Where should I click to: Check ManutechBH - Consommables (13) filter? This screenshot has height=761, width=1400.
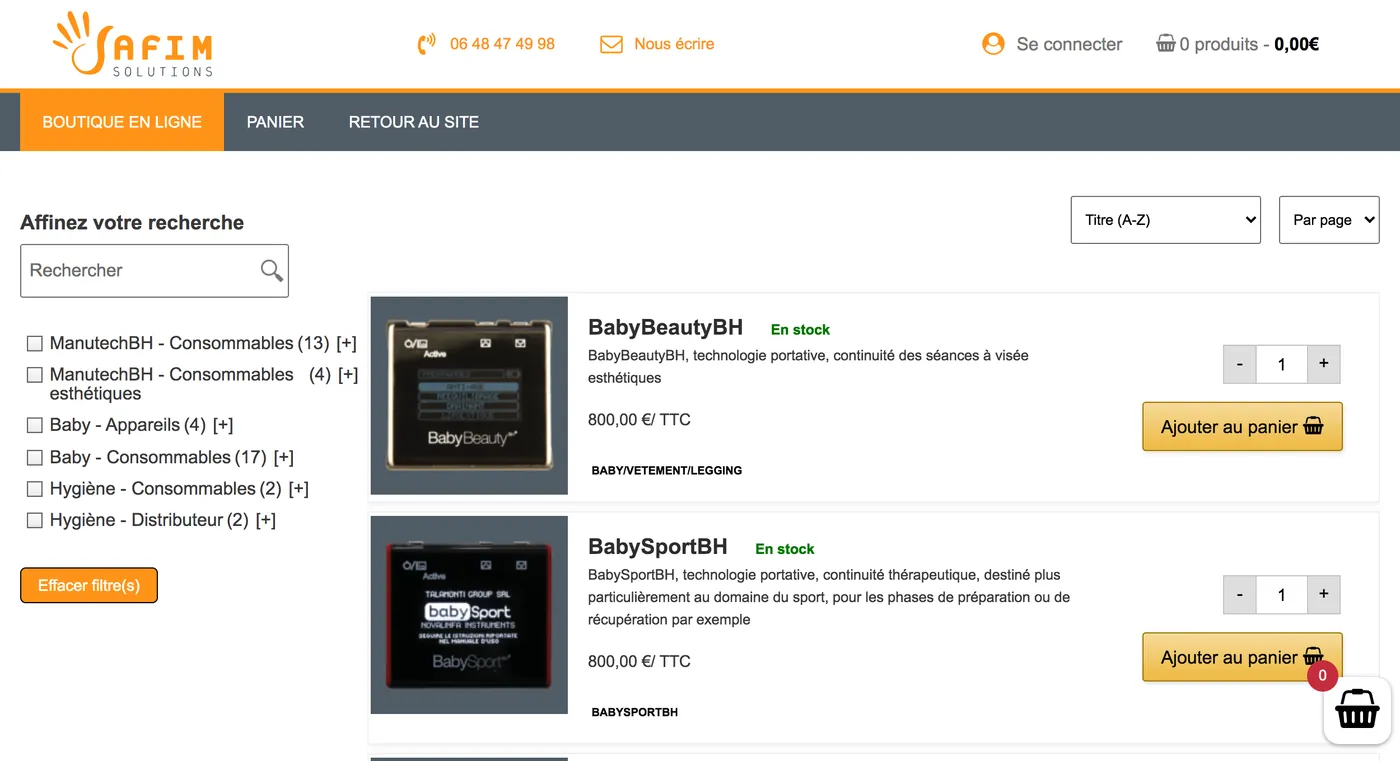point(35,343)
